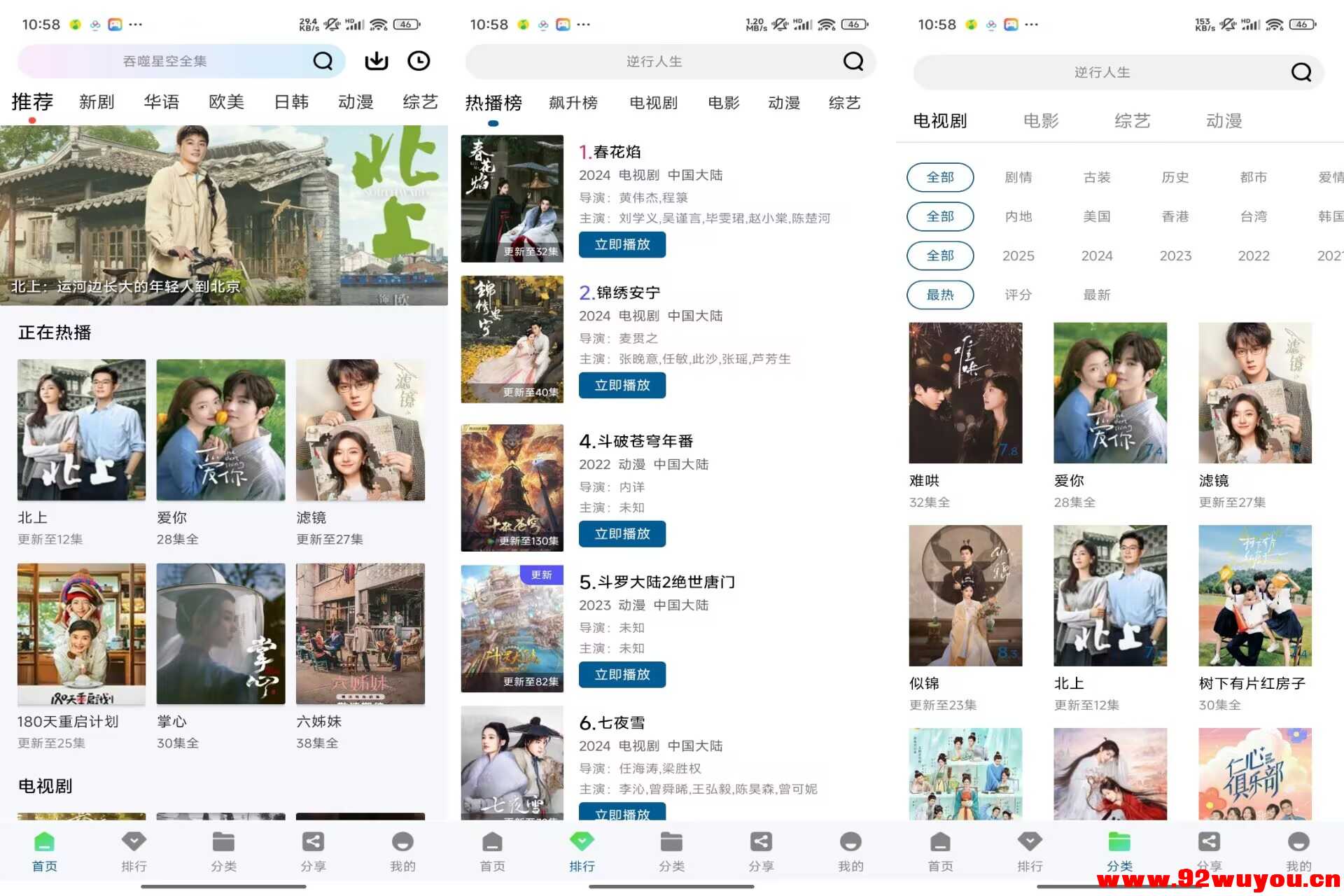Pick 香港 in the region filter row
The width and height of the screenshot is (1344, 896).
click(1175, 216)
